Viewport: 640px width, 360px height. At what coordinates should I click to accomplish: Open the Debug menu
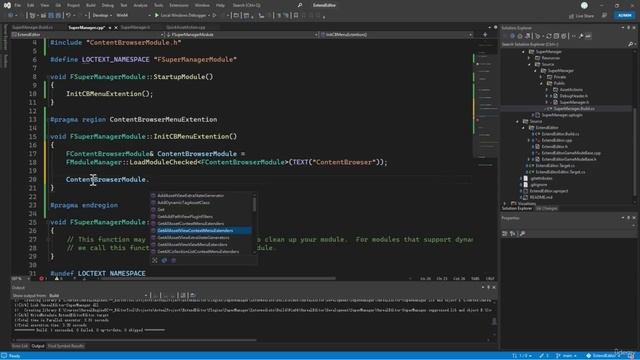[108, 5]
